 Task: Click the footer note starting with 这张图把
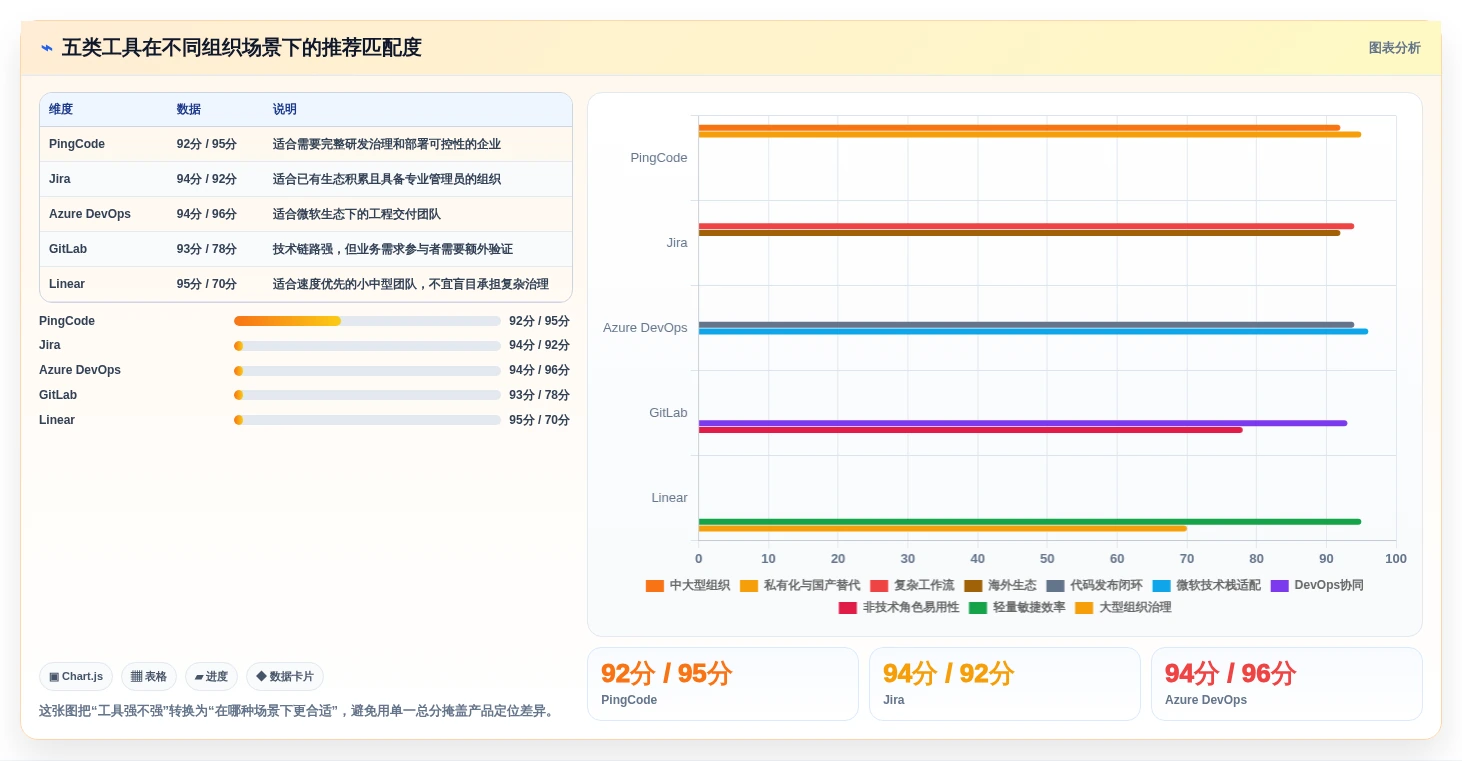click(298, 711)
